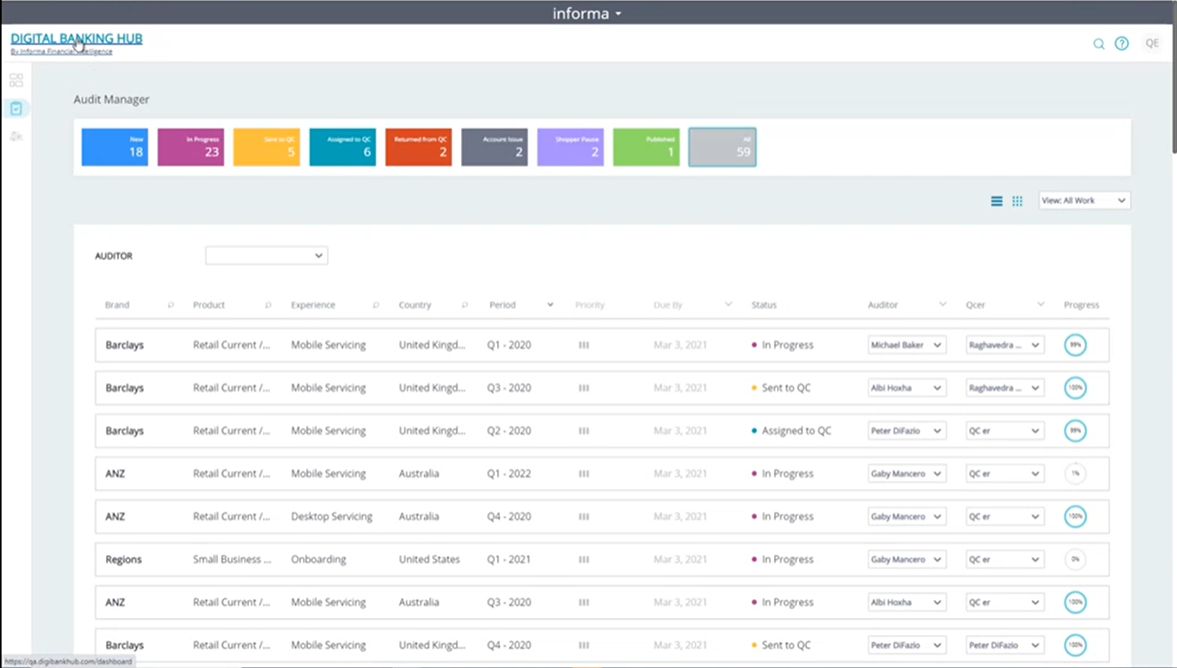Click Status column header
This screenshot has width=1177, height=668.
764,305
